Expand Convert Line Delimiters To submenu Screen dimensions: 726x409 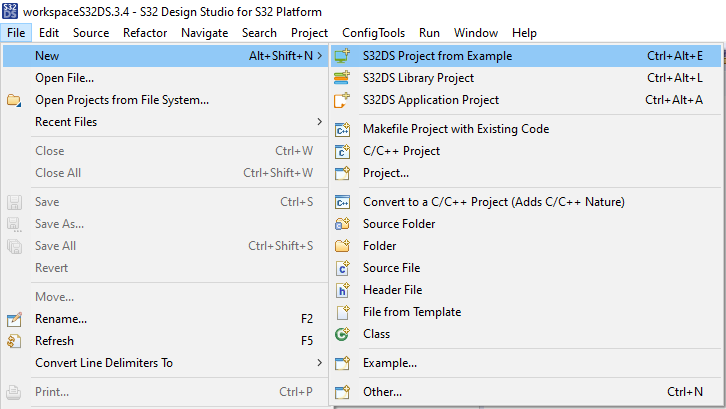pyautogui.click(x=319, y=363)
